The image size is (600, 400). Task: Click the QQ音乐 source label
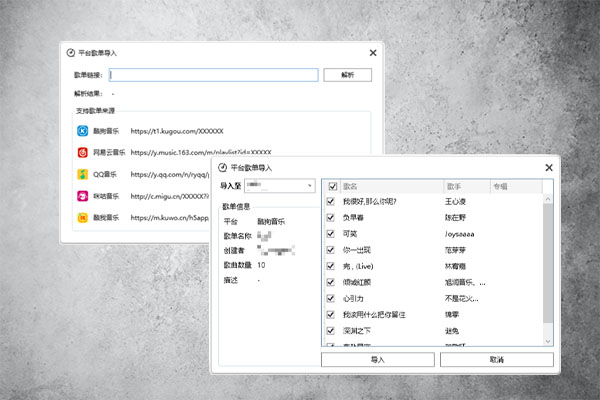click(105, 174)
